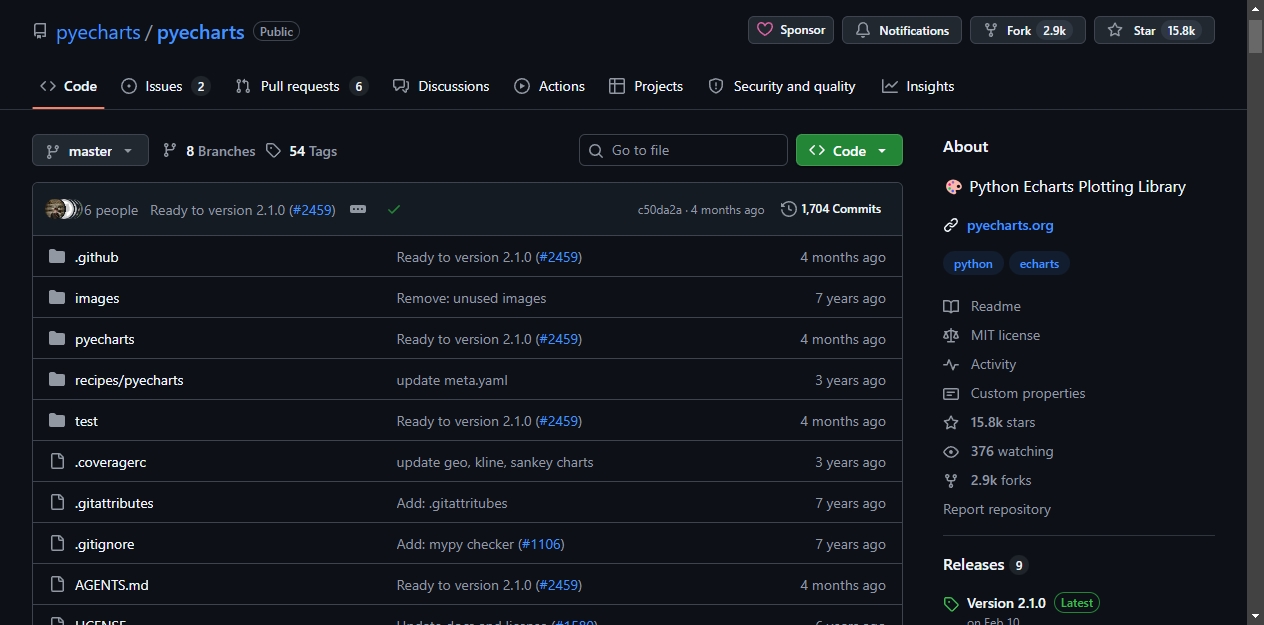Expand the master branch dropdown

(90, 151)
